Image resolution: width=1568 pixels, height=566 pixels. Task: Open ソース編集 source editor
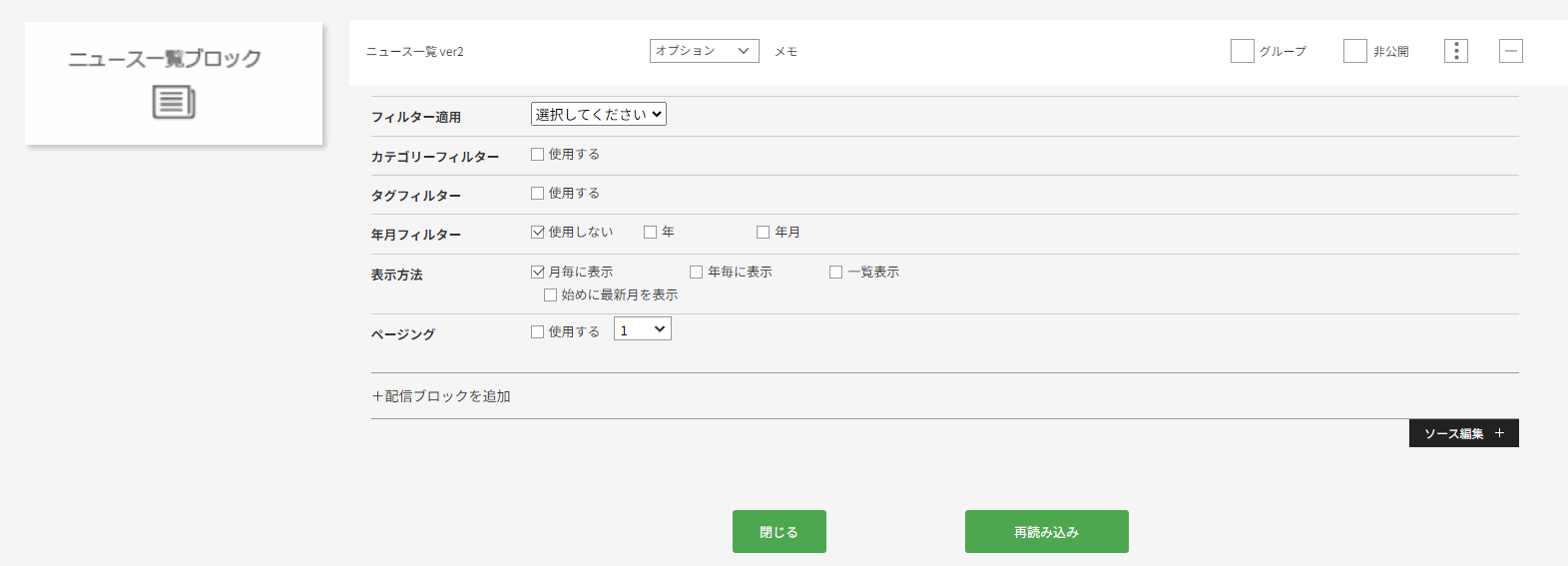(1464, 433)
